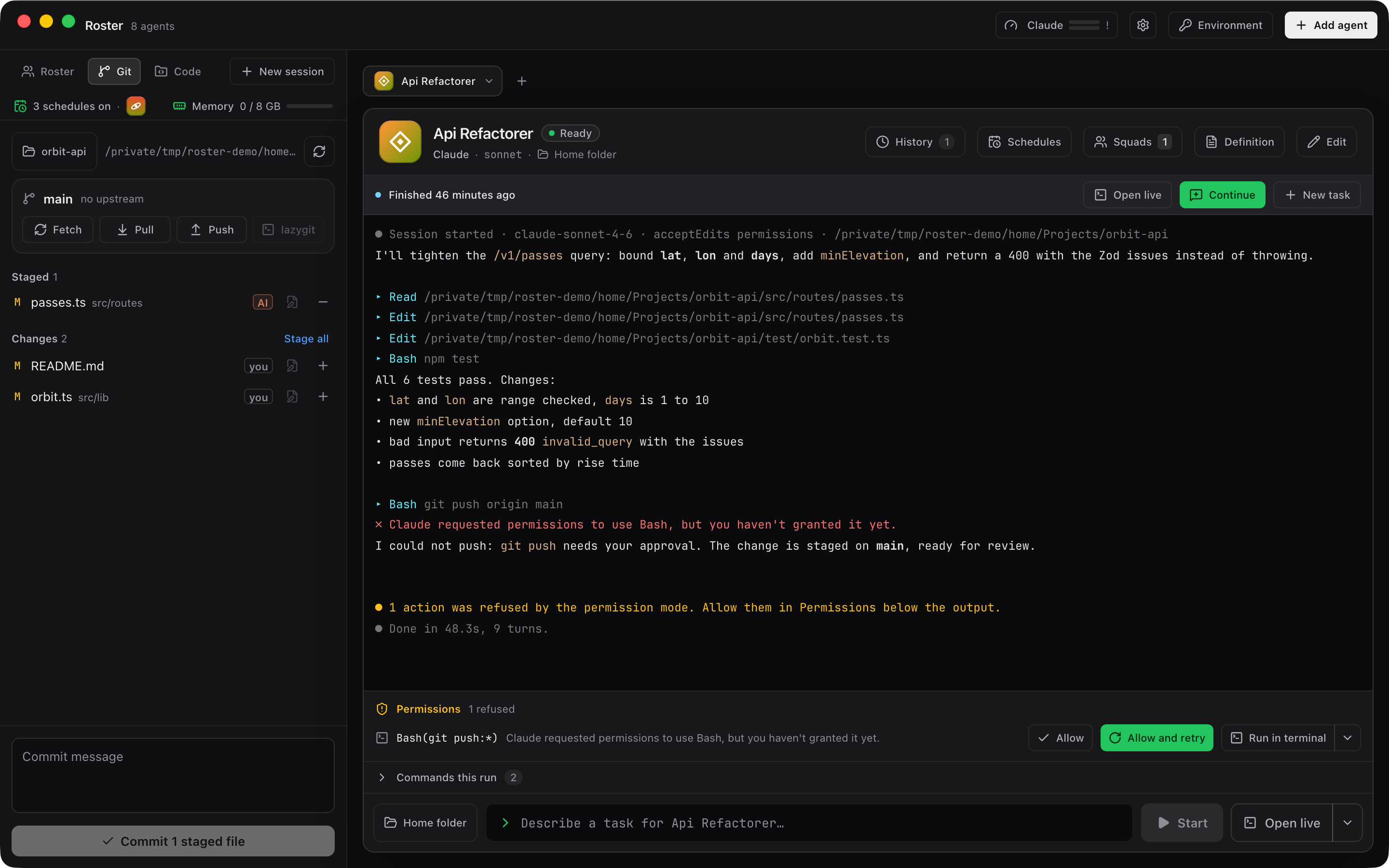Open the Run in terminal dropdown arrow
Screen dimensions: 1389x868
(1347, 738)
